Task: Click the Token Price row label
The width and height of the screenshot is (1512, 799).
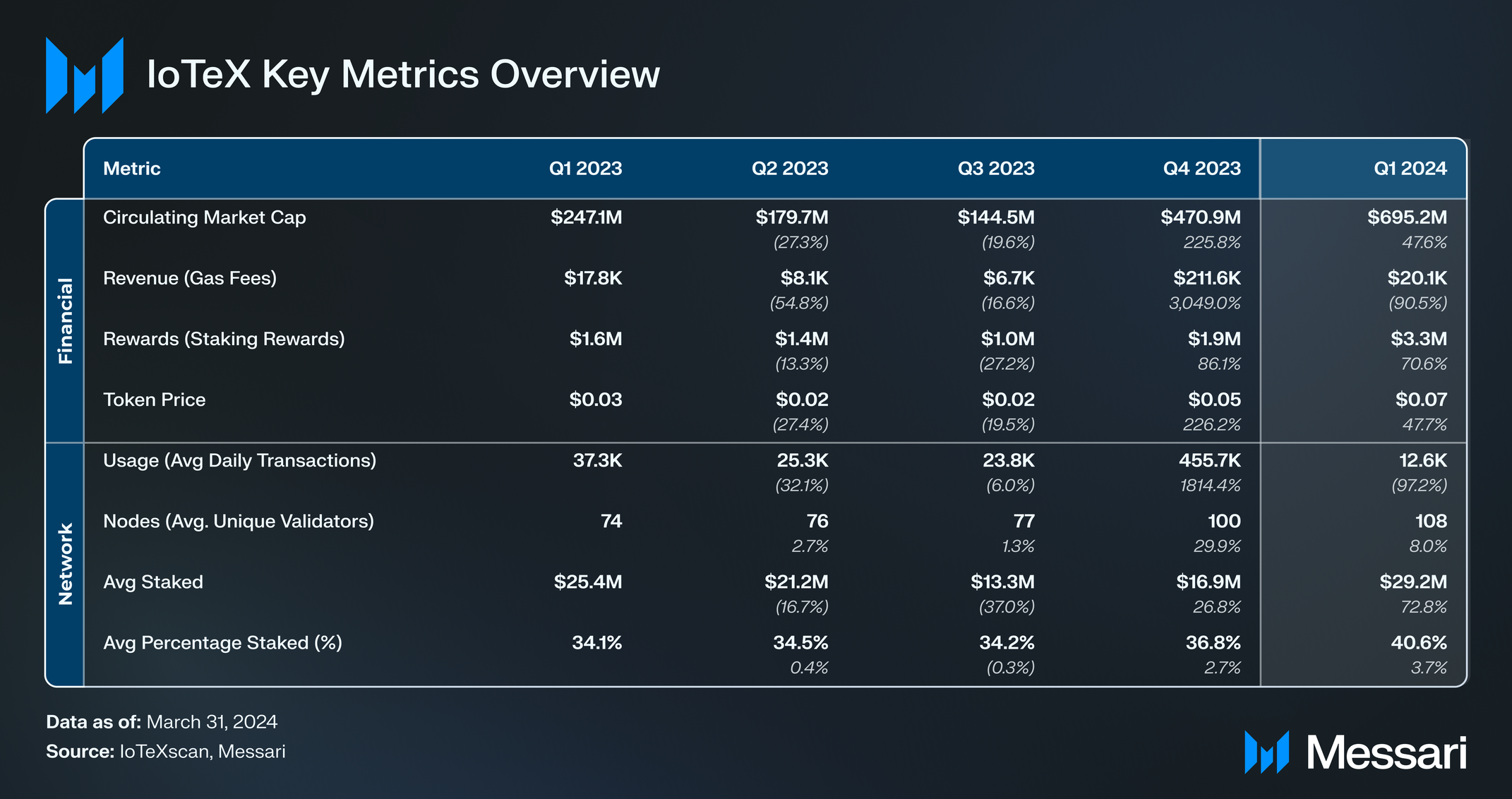Action: click(x=155, y=399)
